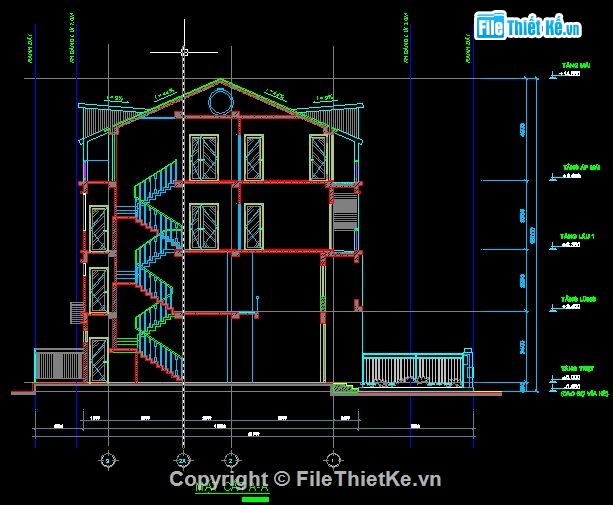Select the ground-floor stair flight with blue balusters

click(x=160, y=357)
